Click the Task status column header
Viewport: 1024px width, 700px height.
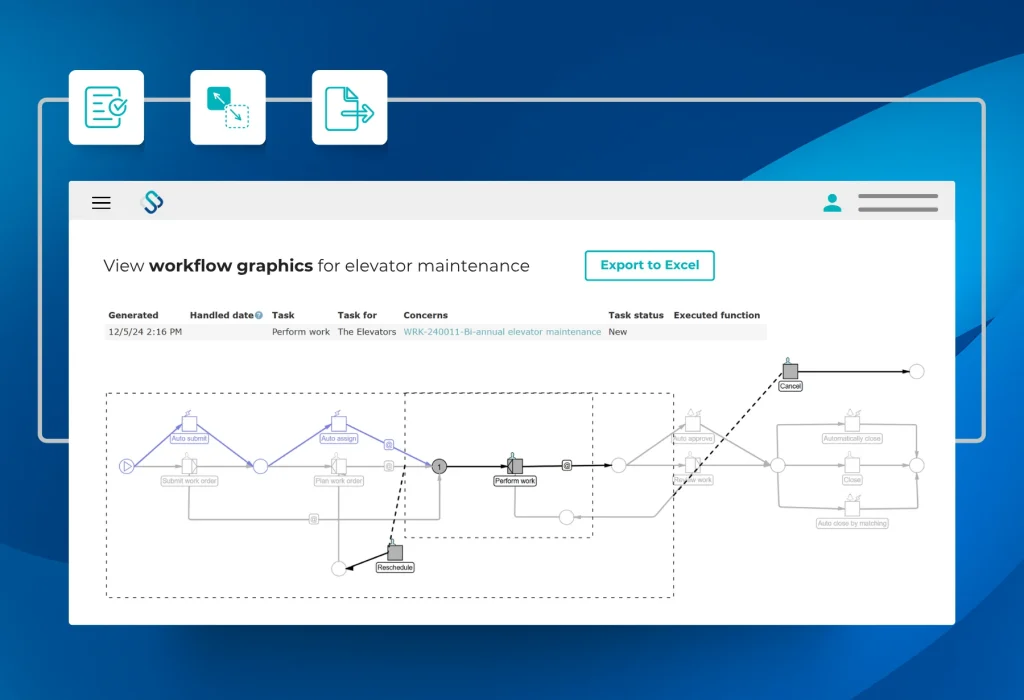[x=635, y=315]
